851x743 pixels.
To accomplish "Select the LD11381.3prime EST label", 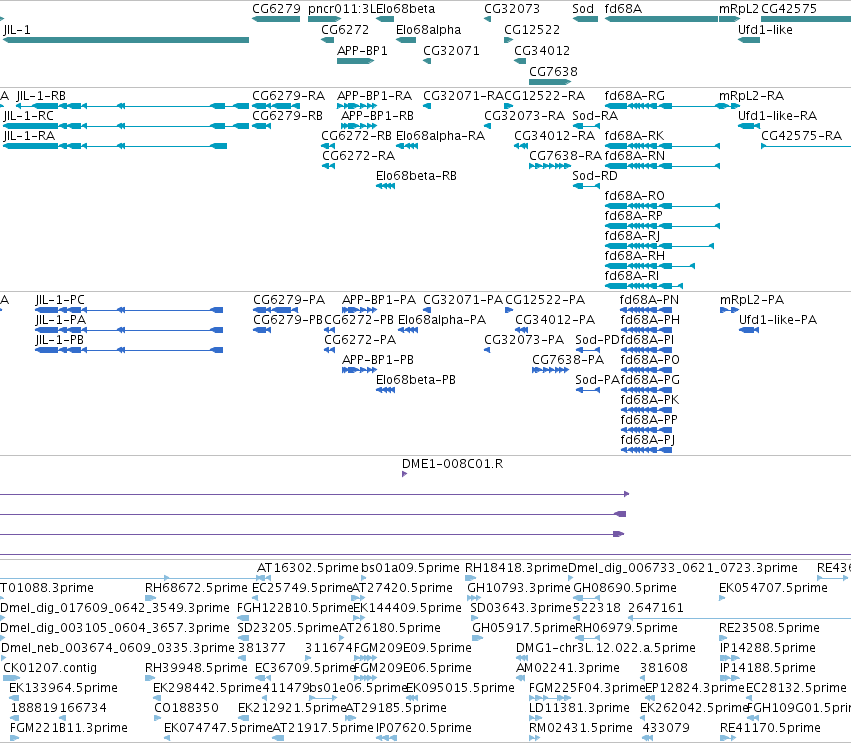I will coord(579,708).
